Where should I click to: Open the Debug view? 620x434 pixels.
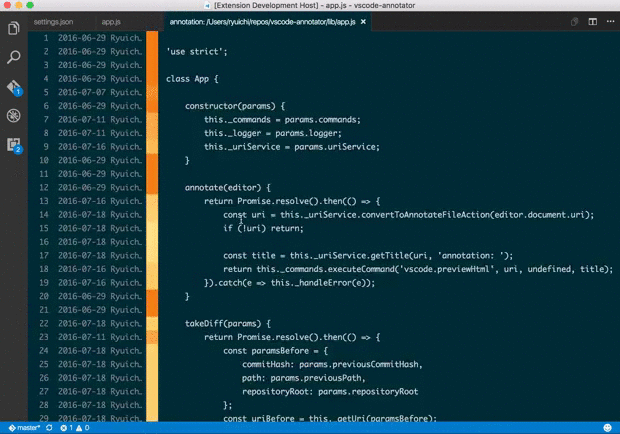pos(14,116)
